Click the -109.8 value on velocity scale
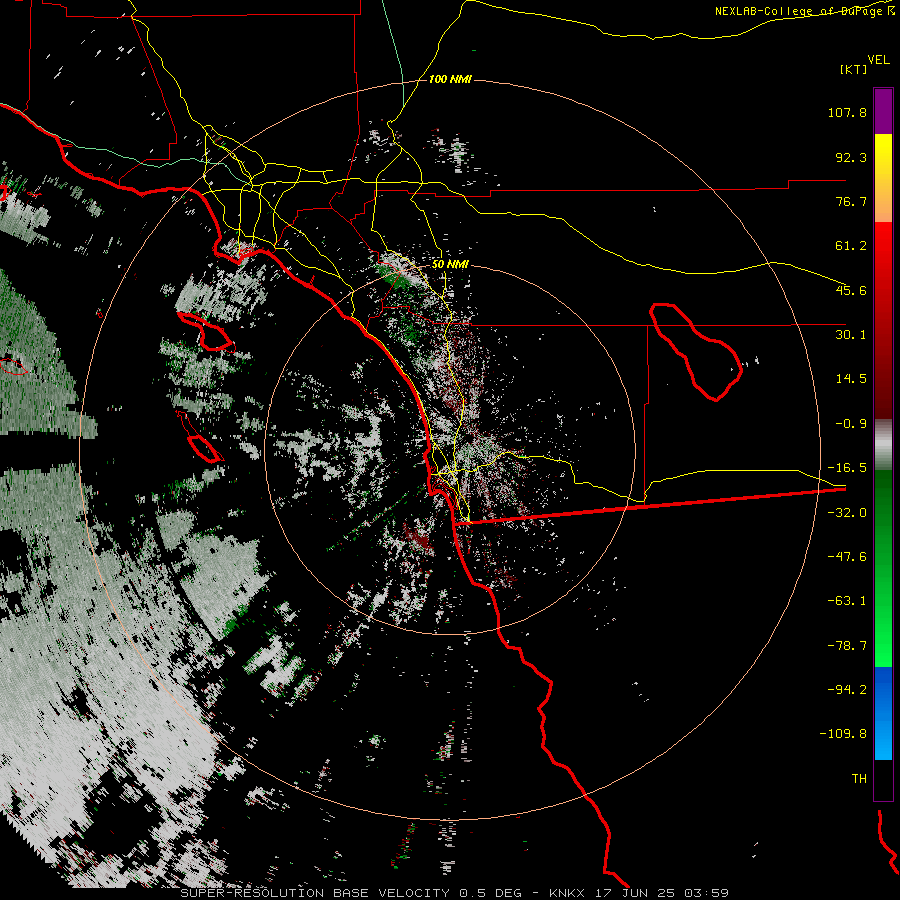This screenshot has width=900, height=900. [843, 734]
